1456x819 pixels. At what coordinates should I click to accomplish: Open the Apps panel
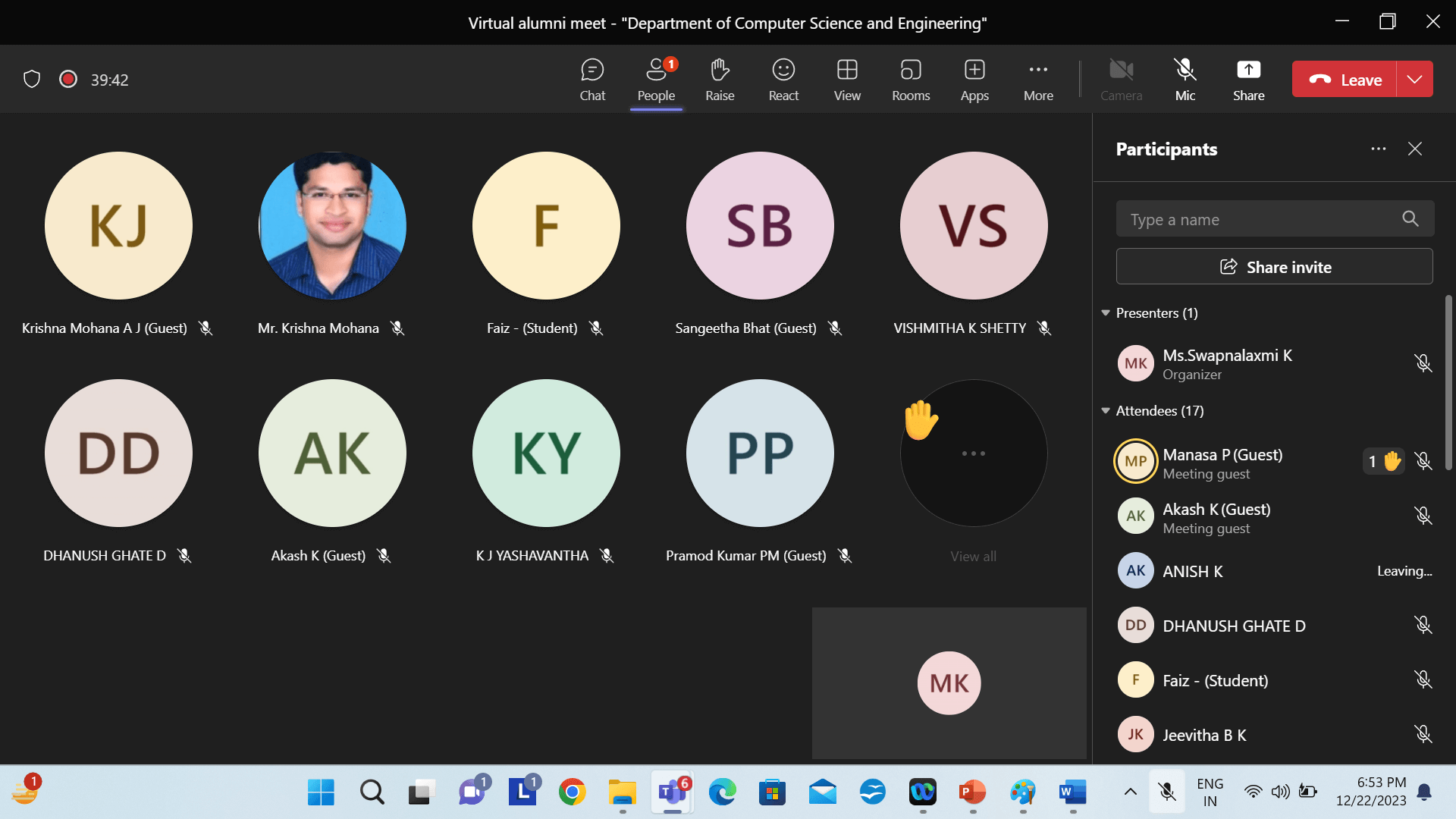(x=974, y=80)
